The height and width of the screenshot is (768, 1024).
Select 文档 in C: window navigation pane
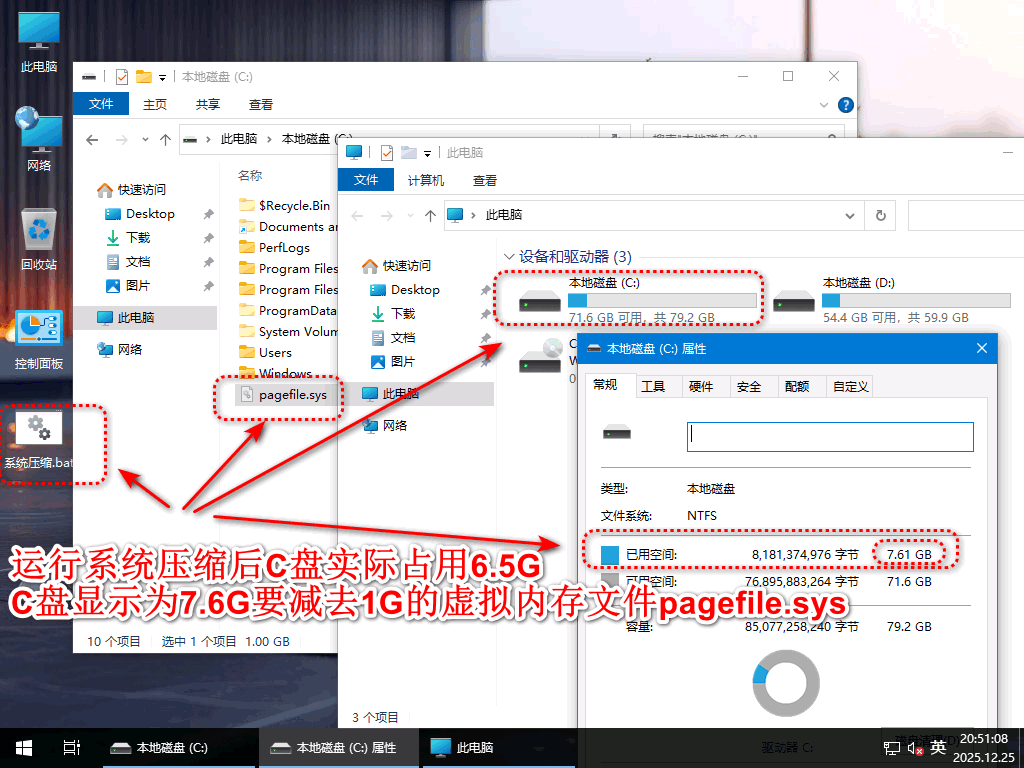click(x=128, y=262)
